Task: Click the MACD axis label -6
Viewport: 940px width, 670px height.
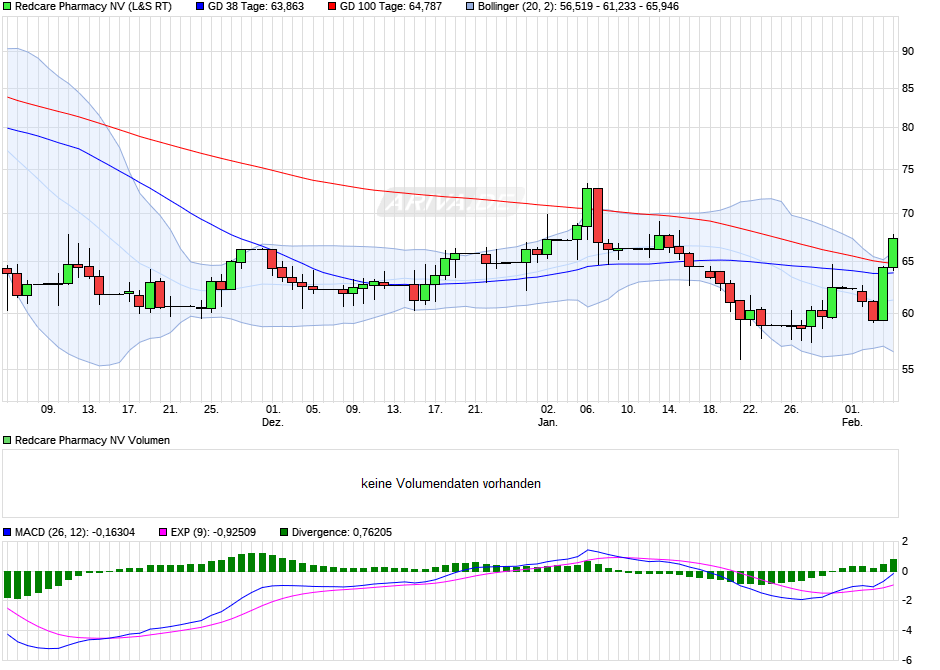Action: (907, 660)
